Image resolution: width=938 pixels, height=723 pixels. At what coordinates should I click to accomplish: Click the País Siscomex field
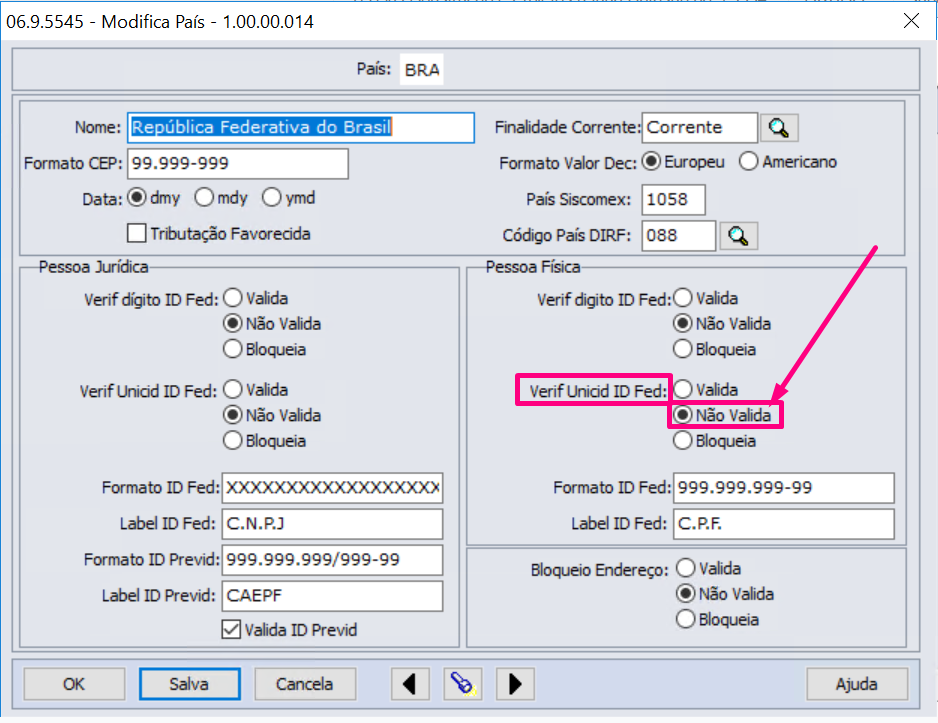tap(673, 200)
